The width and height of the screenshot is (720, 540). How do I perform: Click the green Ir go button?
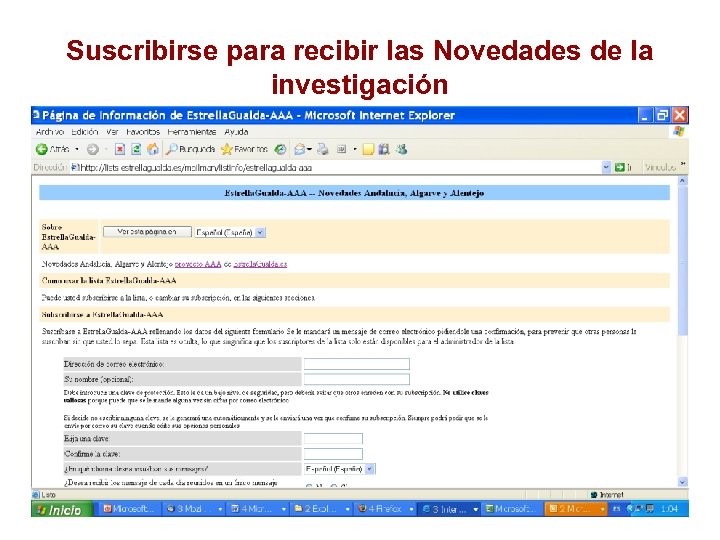(x=623, y=168)
